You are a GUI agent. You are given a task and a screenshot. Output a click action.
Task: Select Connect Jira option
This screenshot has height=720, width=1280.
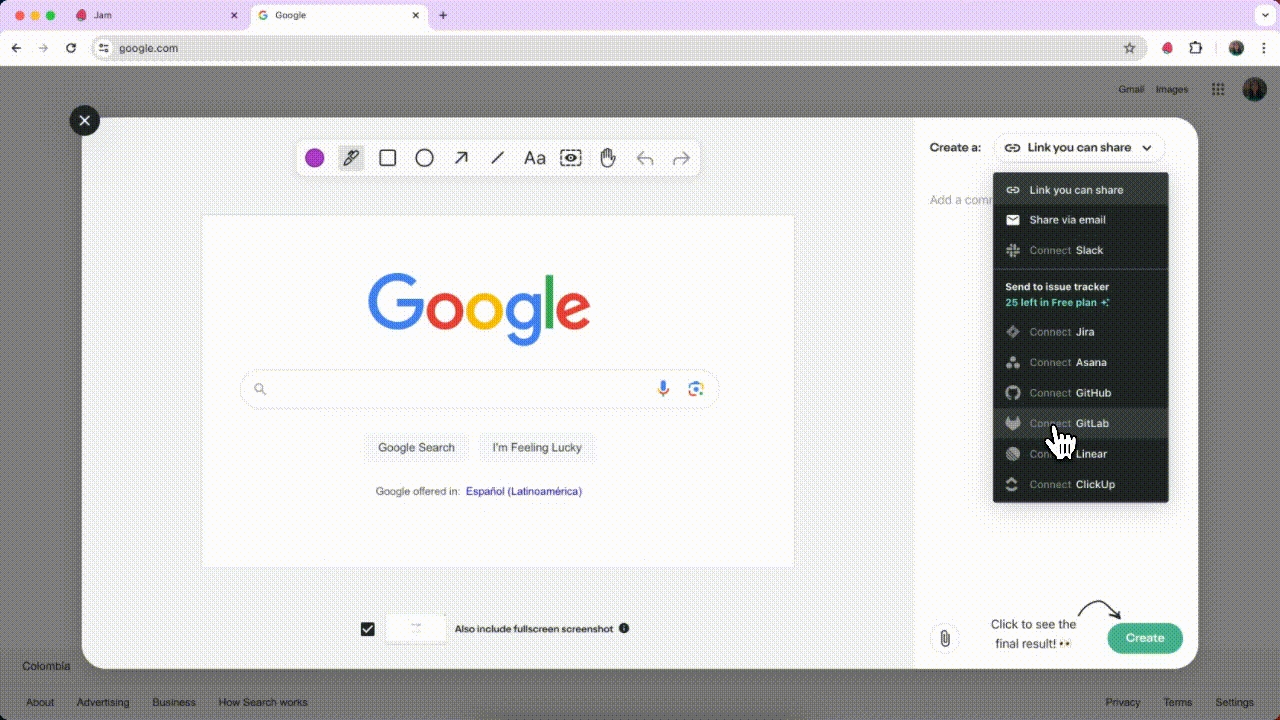1062,332
